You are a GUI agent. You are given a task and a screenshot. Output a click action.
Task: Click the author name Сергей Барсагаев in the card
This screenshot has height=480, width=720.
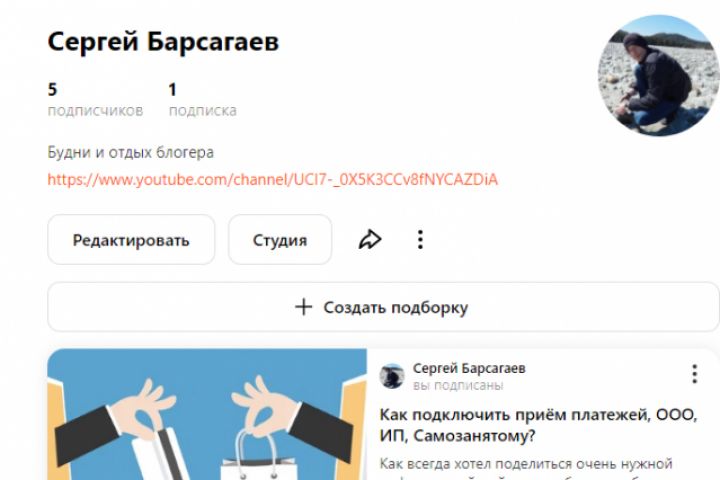(469, 368)
